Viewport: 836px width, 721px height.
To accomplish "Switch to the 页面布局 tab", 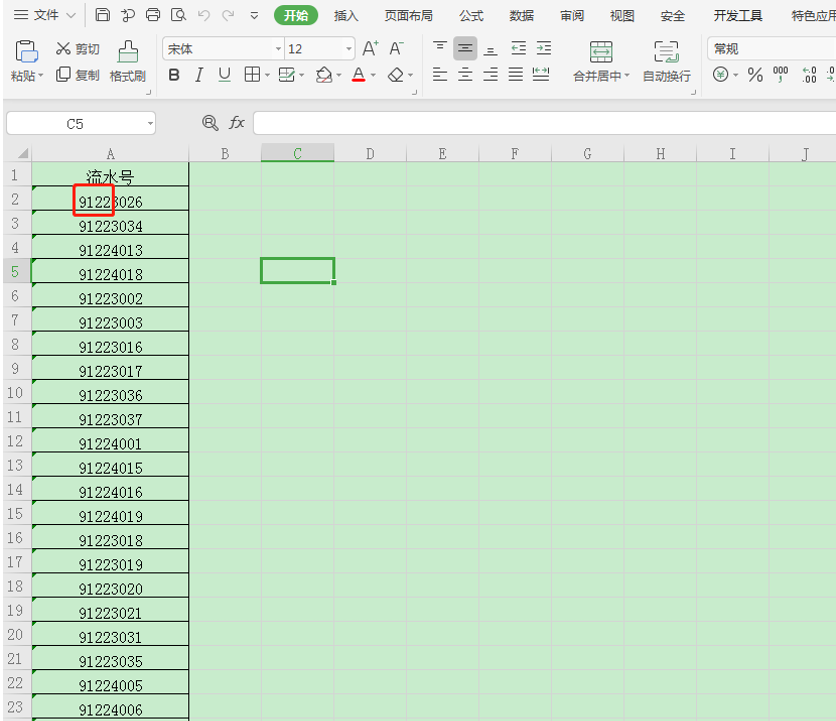I will 408,15.
